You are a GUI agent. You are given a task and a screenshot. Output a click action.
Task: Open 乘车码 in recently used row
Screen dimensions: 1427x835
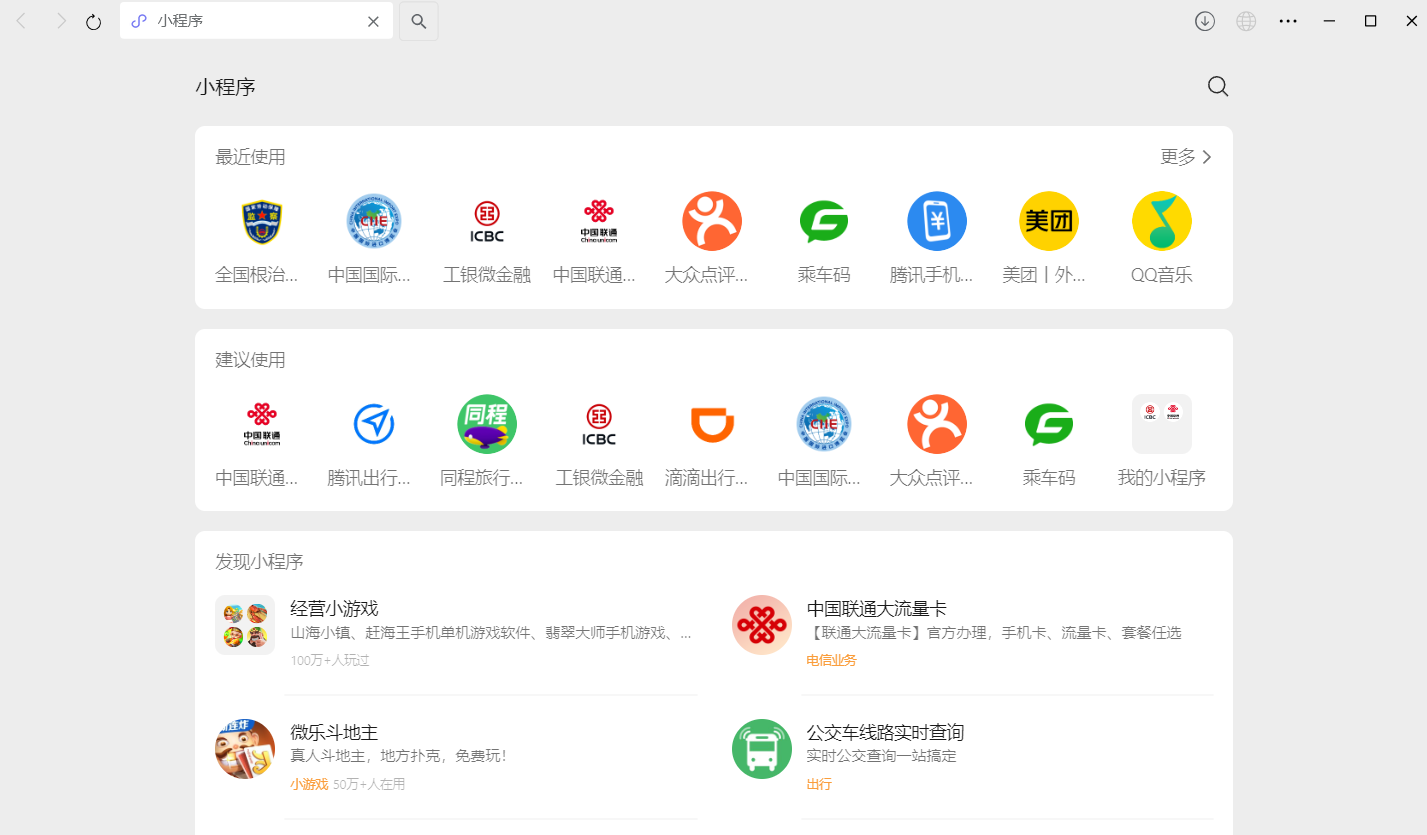pos(824,222)
